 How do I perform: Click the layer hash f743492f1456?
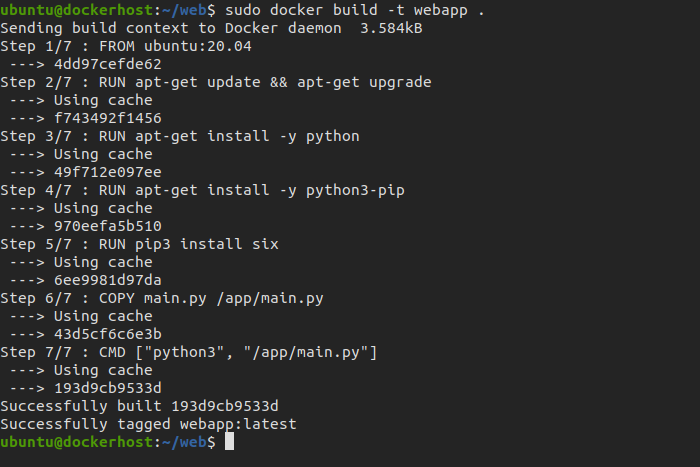click(x=108, y=118)
